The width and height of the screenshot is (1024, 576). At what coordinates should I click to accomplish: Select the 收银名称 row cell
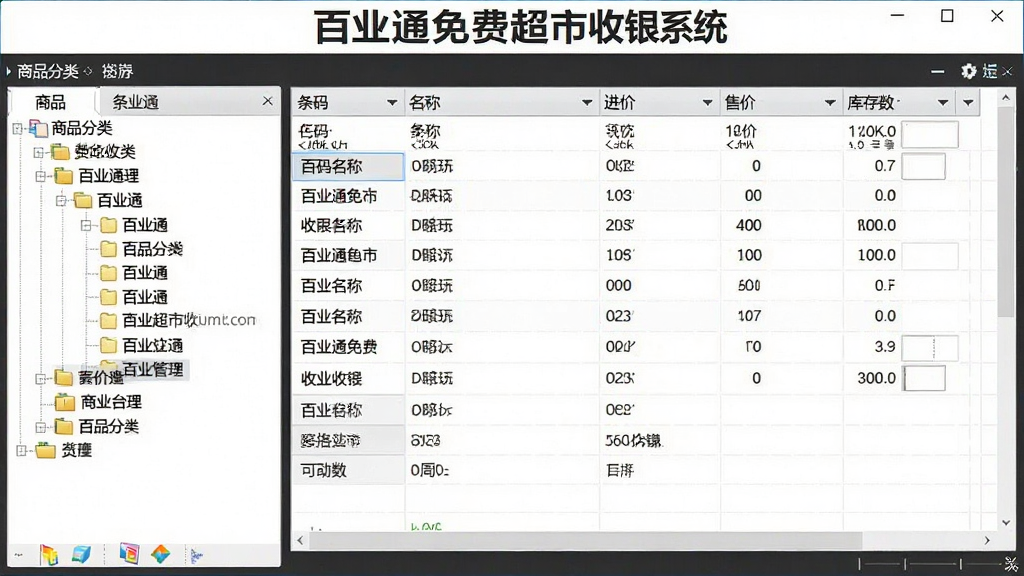[348, 226]
